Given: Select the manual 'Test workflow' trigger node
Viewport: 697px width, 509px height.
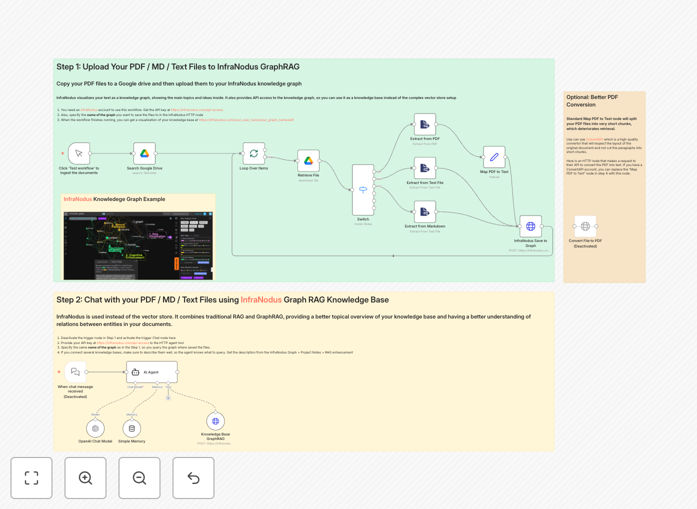Looking at the screenshot, I should tap(79, 153).
